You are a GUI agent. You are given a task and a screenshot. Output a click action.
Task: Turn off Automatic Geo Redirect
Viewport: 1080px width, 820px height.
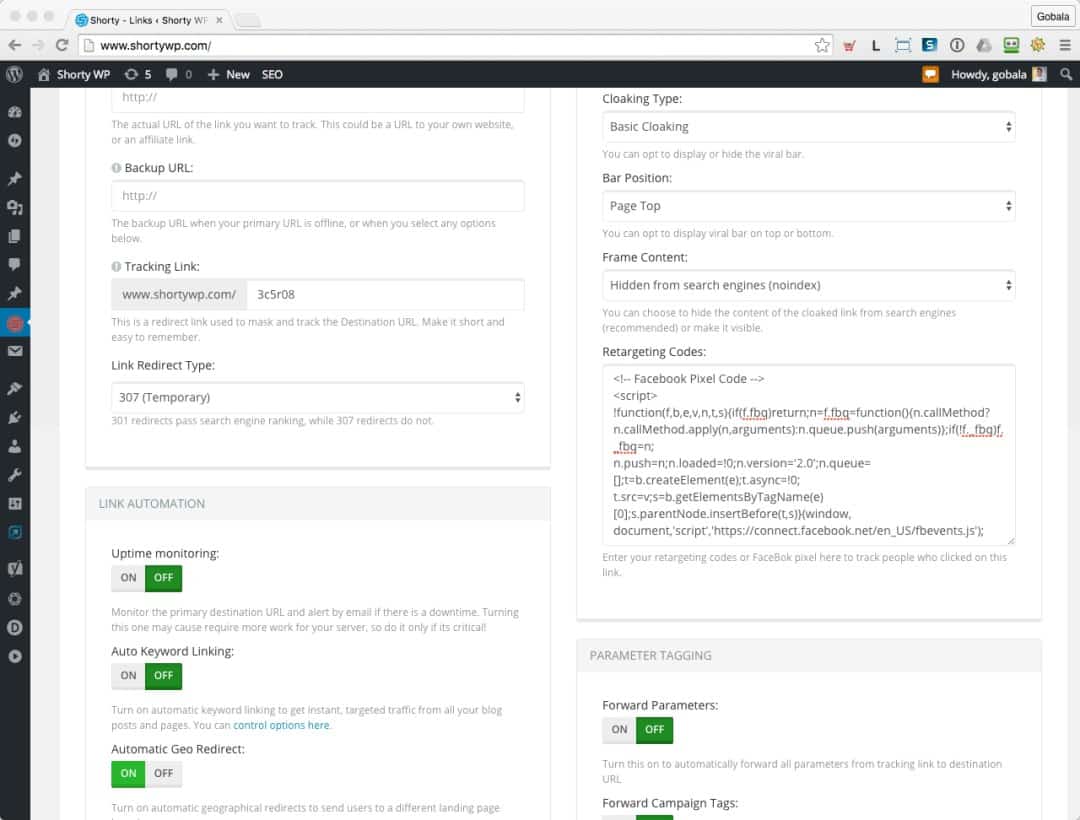163,774
